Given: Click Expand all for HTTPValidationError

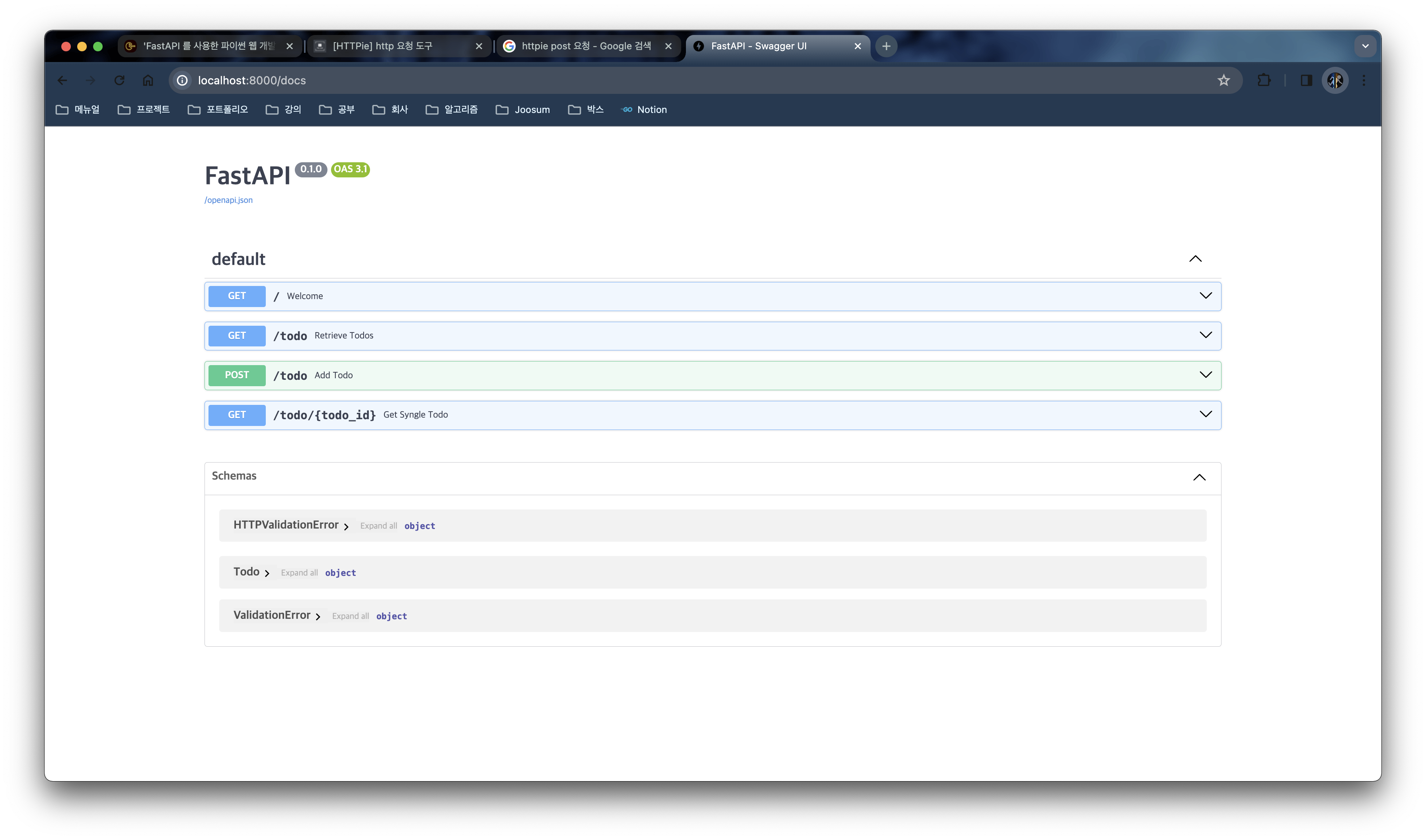Looking at the screenshot, I should pos(378,526).
